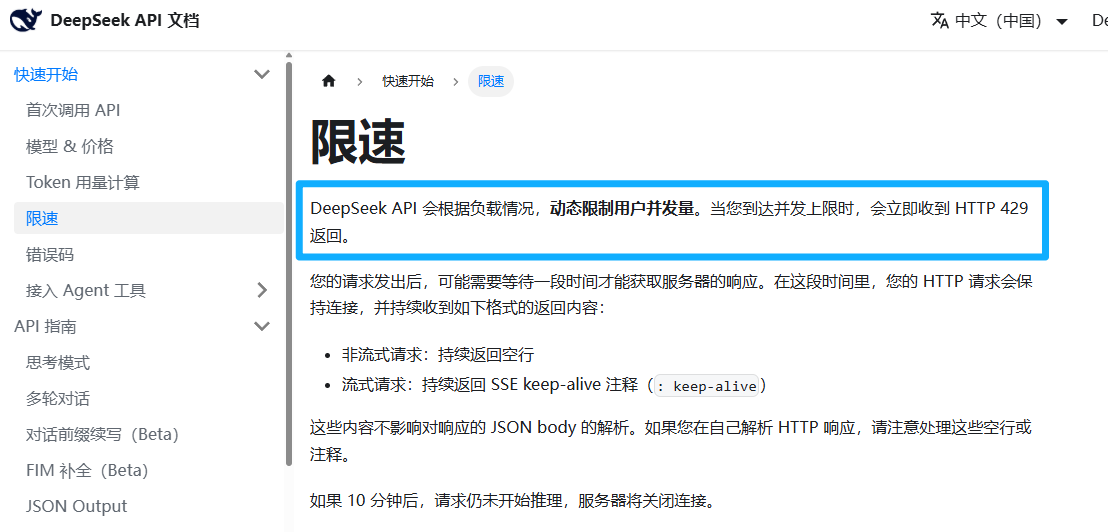The height and width of the screenshot is (532, 1108).
Task: Click the paragraph starting 您的请求发出后
Action: pyautogui.click(x=671, y=295)
